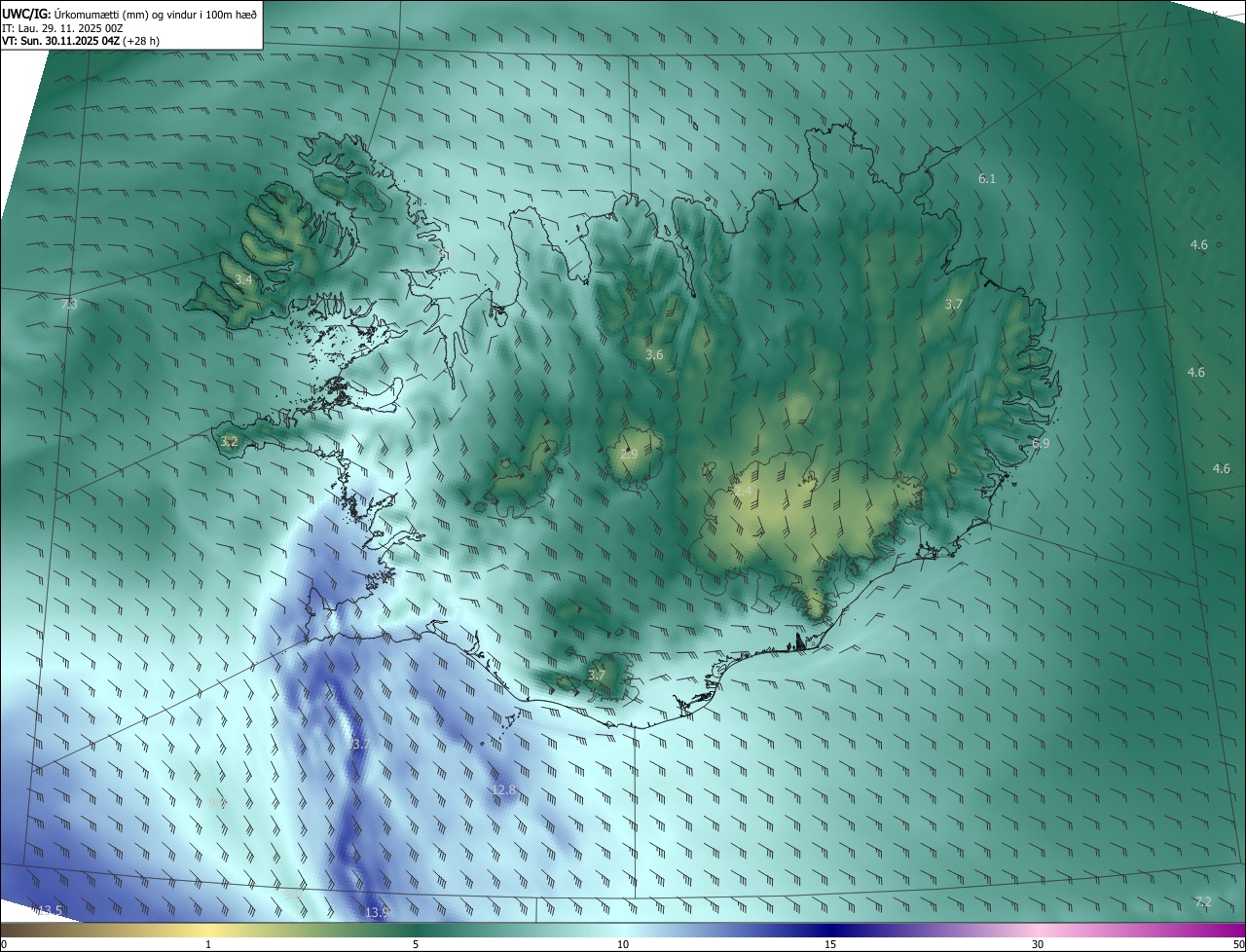
Task: Click the 13.5 precipitation value label
Action: pyautogui.click(x=50, y=911)
